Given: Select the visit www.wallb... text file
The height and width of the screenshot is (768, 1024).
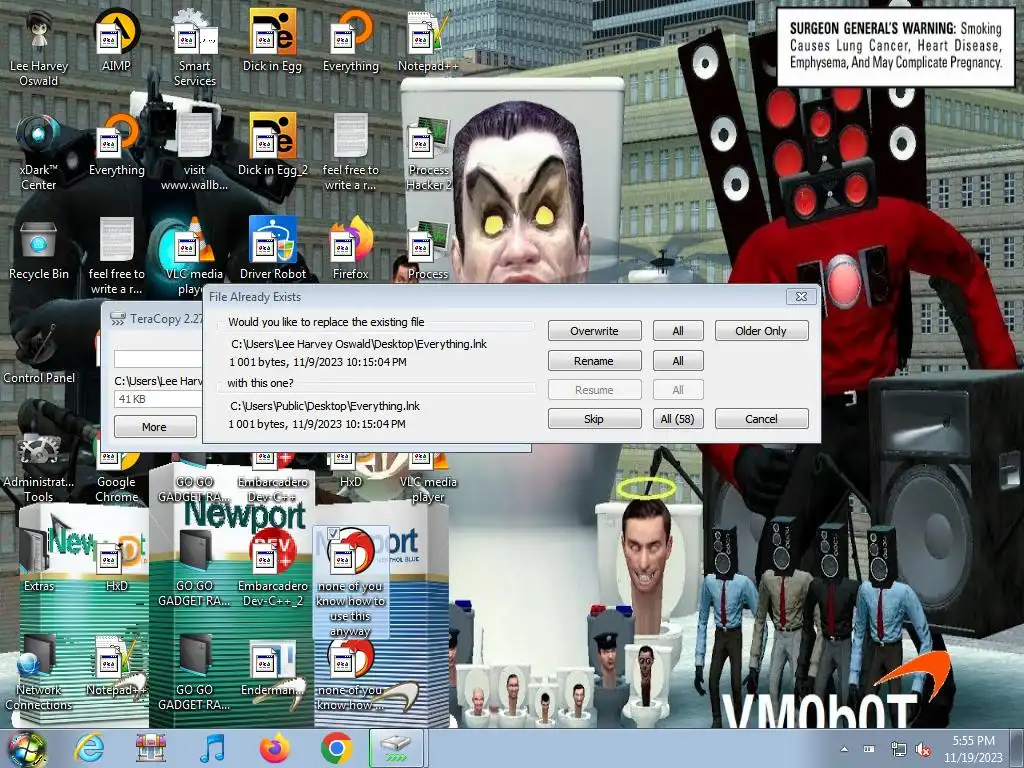Looking at the screenshot, I should tap(195, 153).
